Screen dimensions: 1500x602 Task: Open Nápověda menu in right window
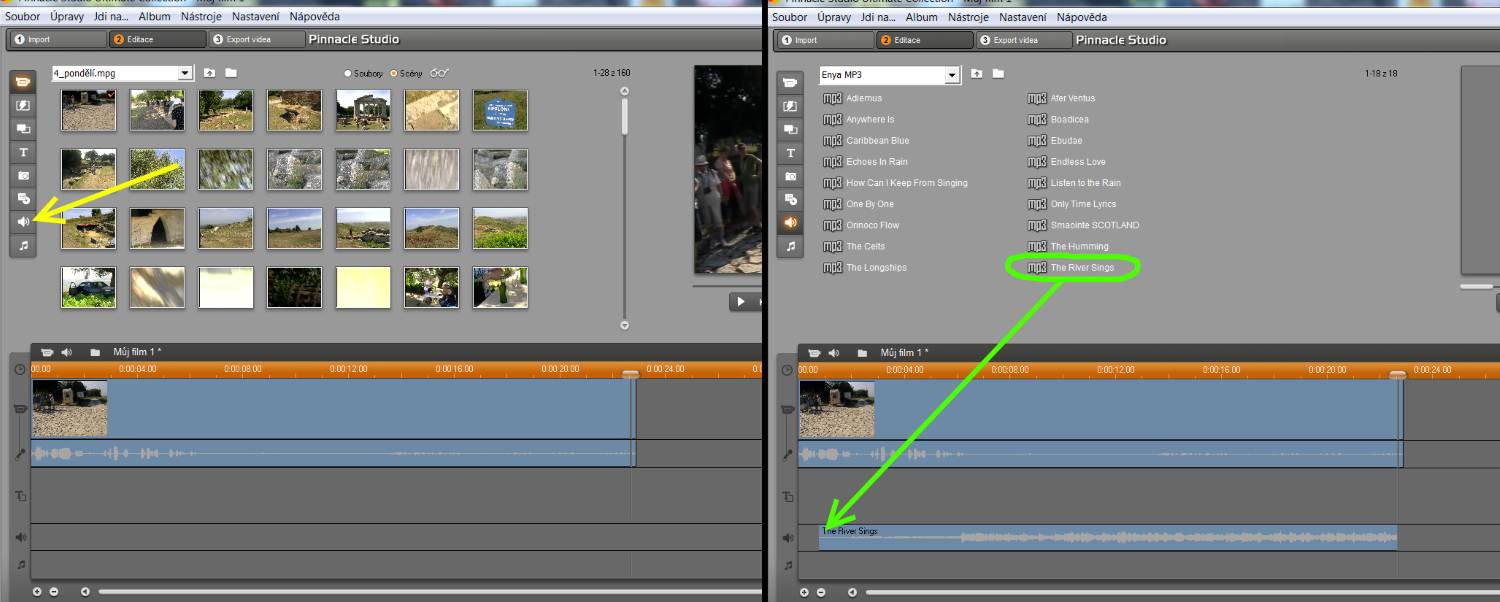(1082, 17)
